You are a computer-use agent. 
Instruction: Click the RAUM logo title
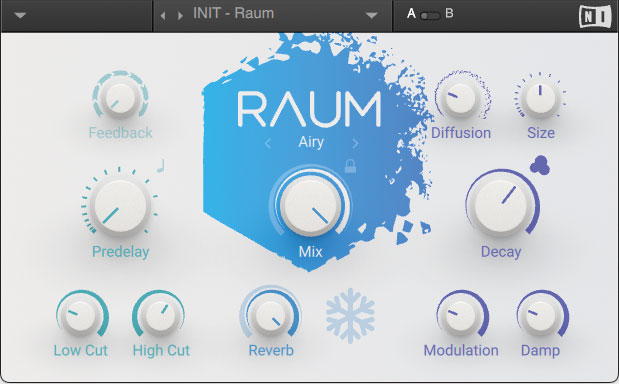(310, 109)
